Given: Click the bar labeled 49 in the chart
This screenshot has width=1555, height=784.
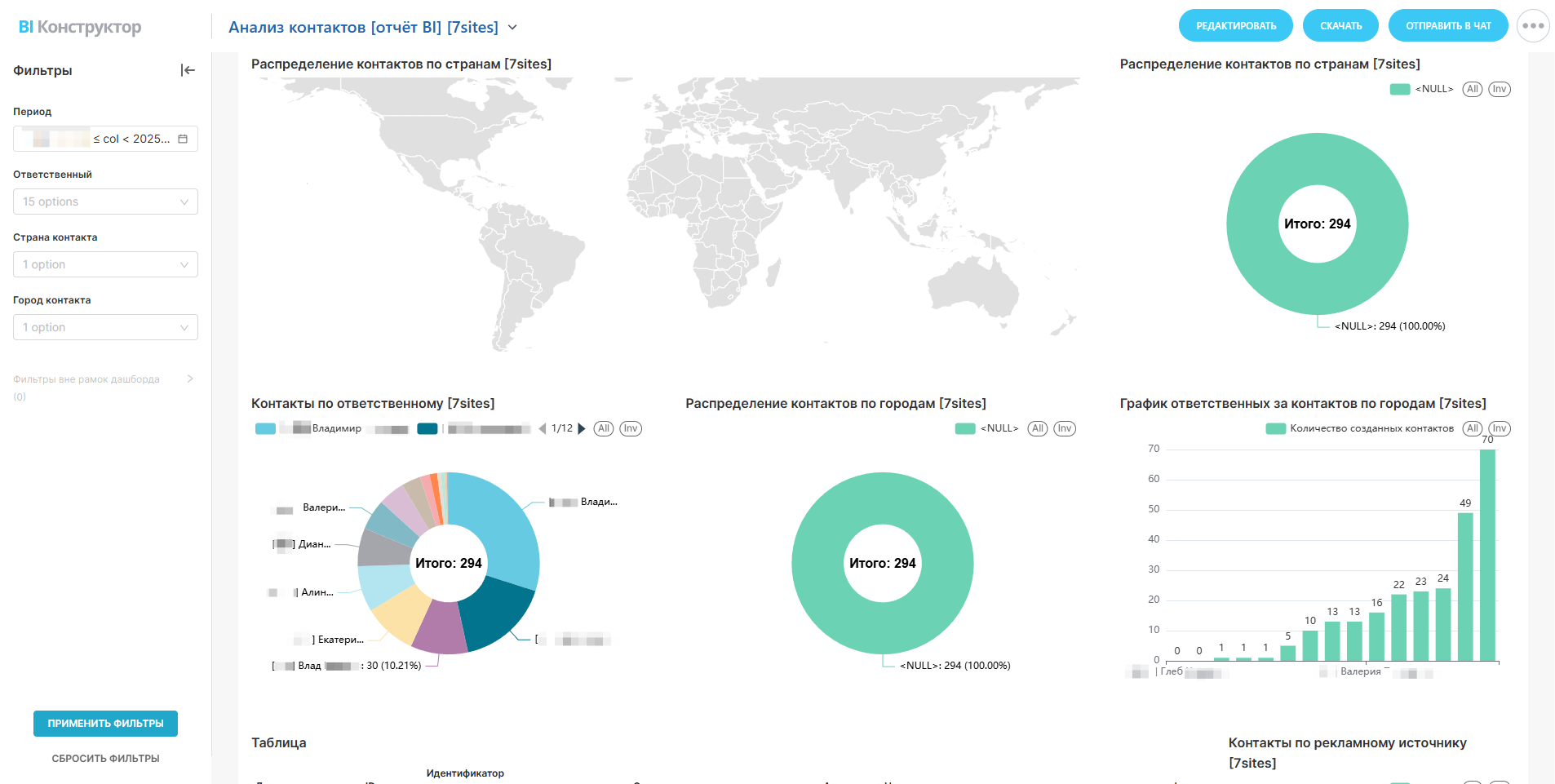Looking at the screenshot, I should [x=1465, y=587].
